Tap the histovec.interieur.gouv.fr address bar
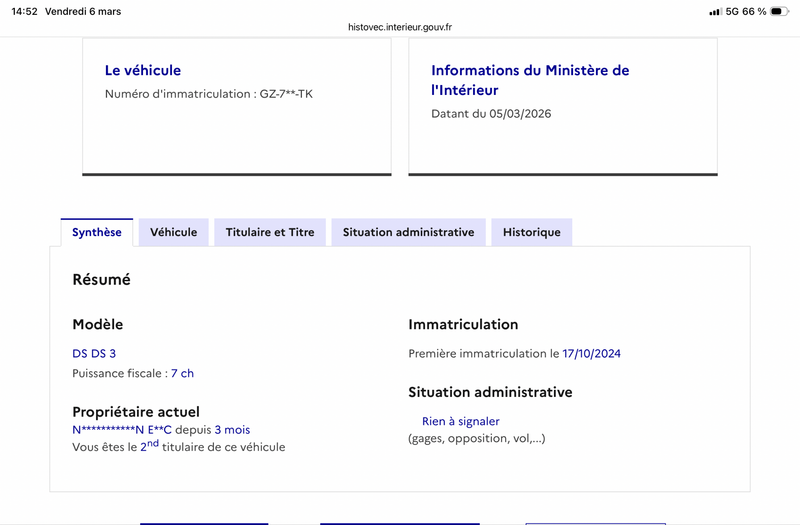800x525 pixels. pyautogui.click(x=400, y=27)
